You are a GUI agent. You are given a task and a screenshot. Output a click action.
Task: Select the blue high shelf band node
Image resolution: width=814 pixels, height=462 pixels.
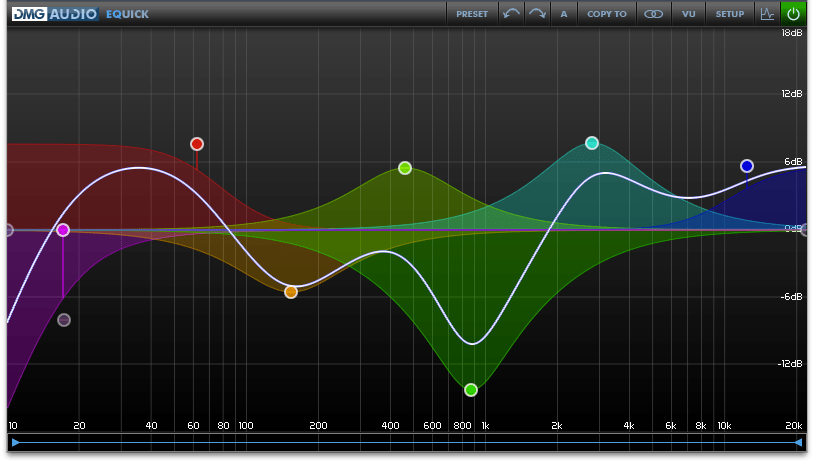pos(747,166)
